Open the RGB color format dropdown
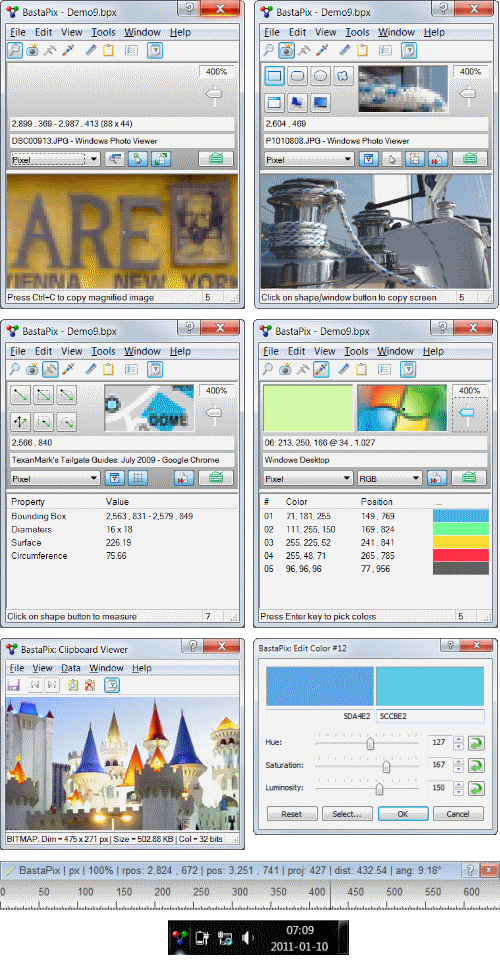Viewport: 500px width, 960px height. pyautogui.click(x=389, y=479)
